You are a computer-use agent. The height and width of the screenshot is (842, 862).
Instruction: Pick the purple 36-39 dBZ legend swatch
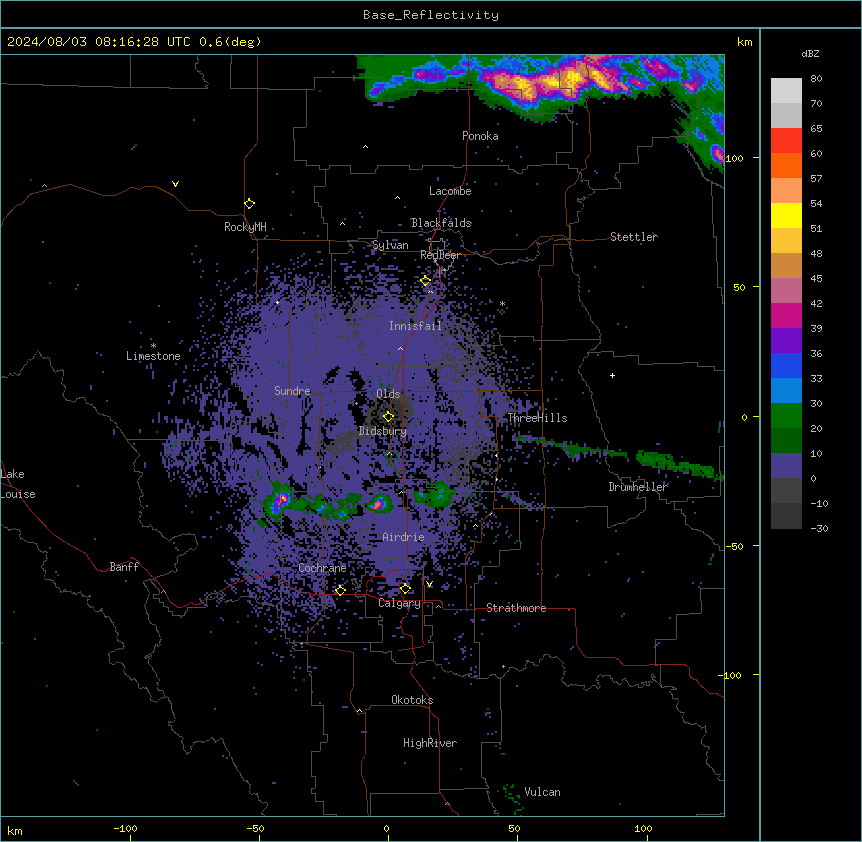point(786,341)
